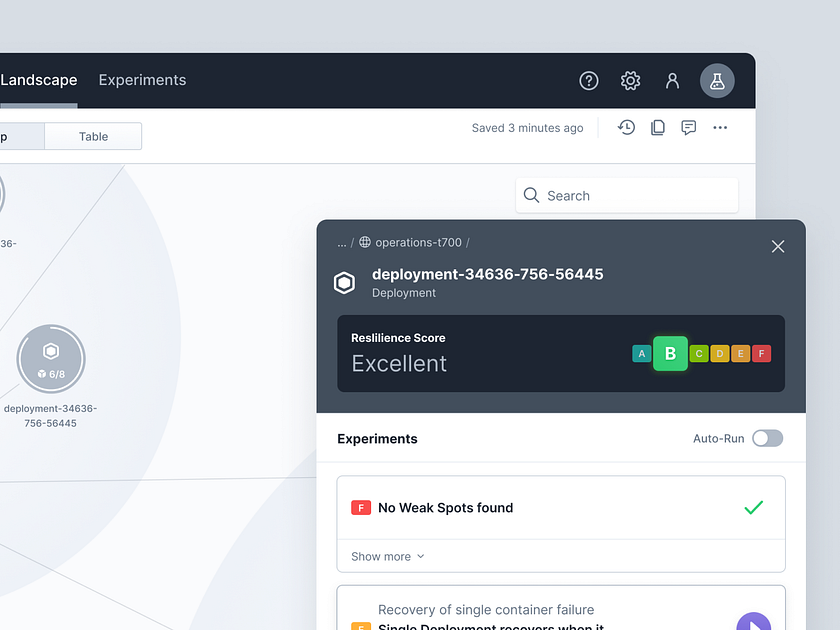Click the breadcrumb ellipsis before operations-t700
This screenshot has height=630, width=840.
pos(341,242)
